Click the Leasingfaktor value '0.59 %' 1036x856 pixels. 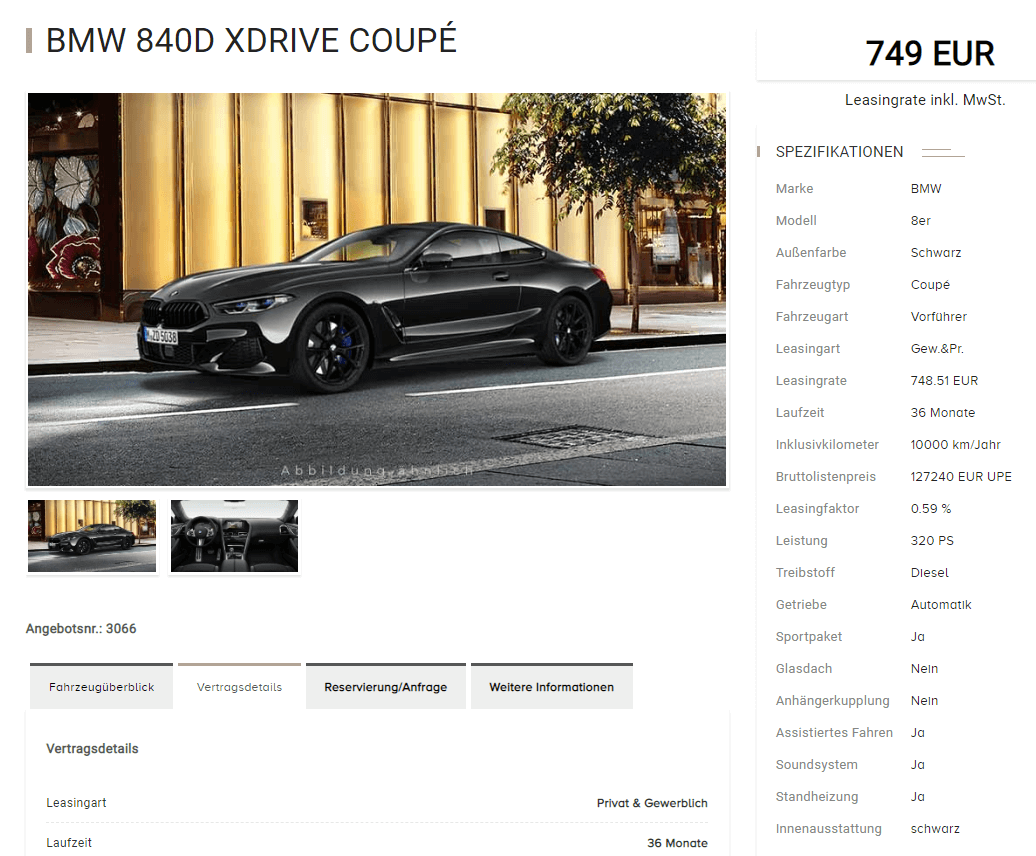pos(931,509)
